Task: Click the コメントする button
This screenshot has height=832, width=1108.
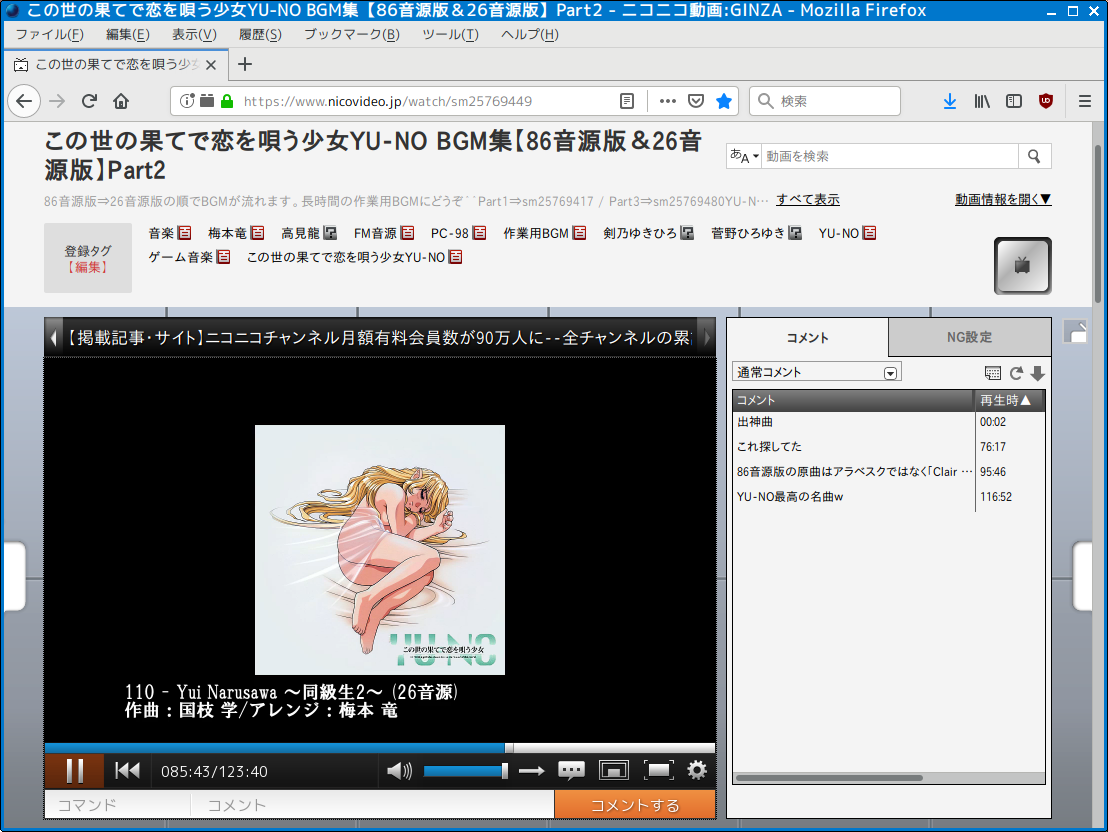Action: (635, 805)
